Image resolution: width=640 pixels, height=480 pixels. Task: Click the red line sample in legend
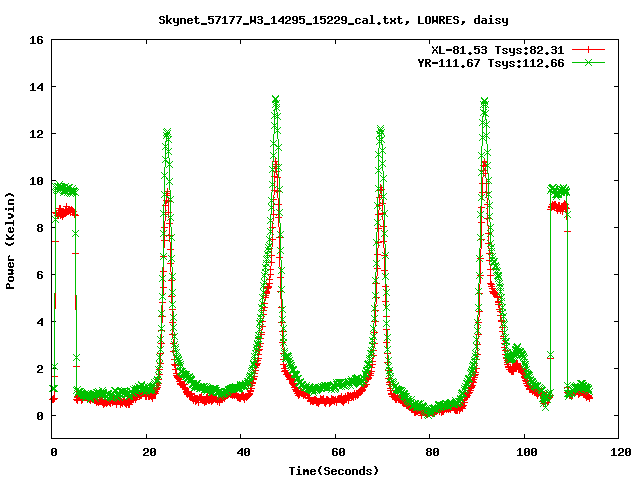589,49
